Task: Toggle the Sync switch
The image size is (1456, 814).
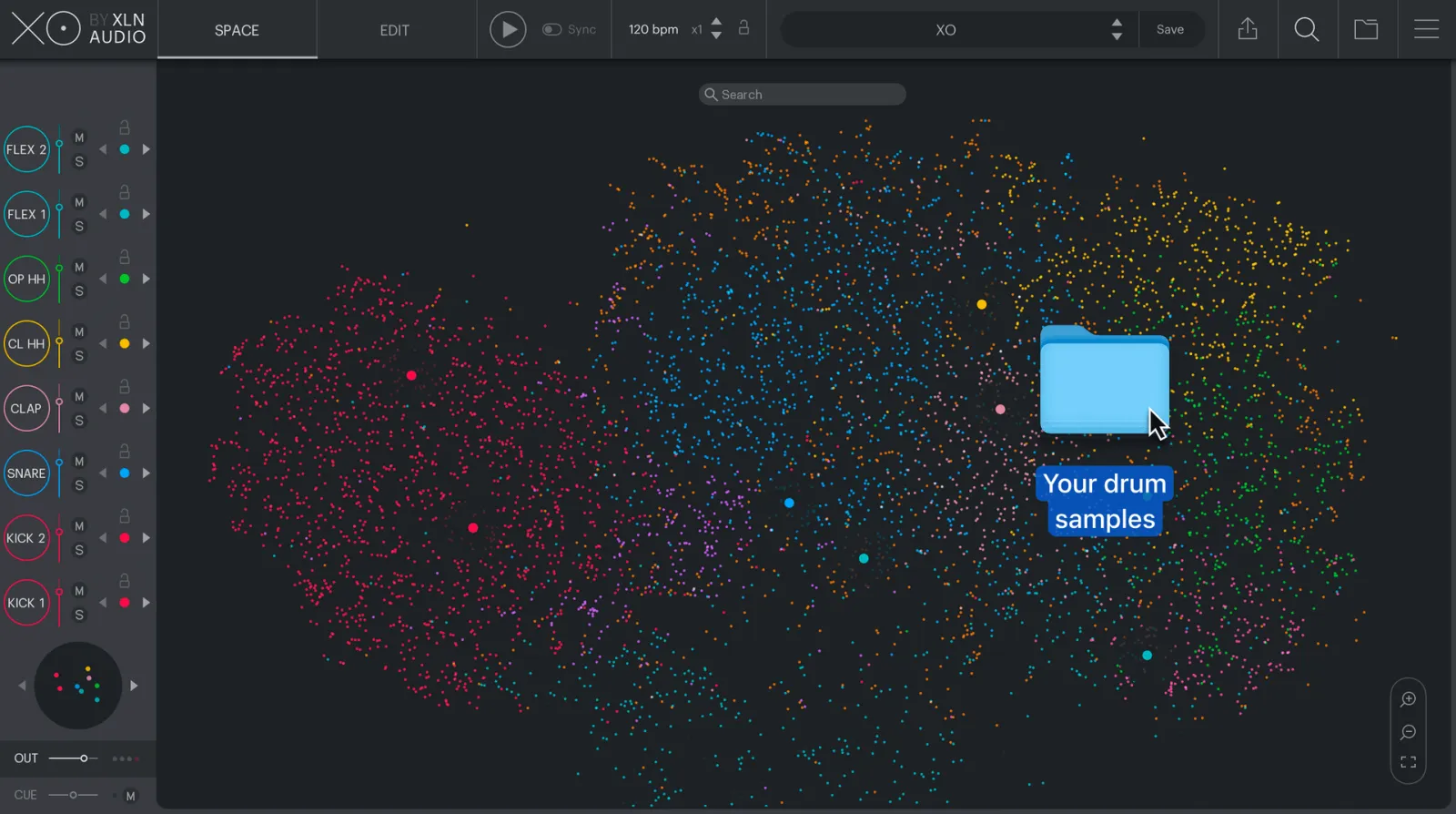Action: pos(551,30)
